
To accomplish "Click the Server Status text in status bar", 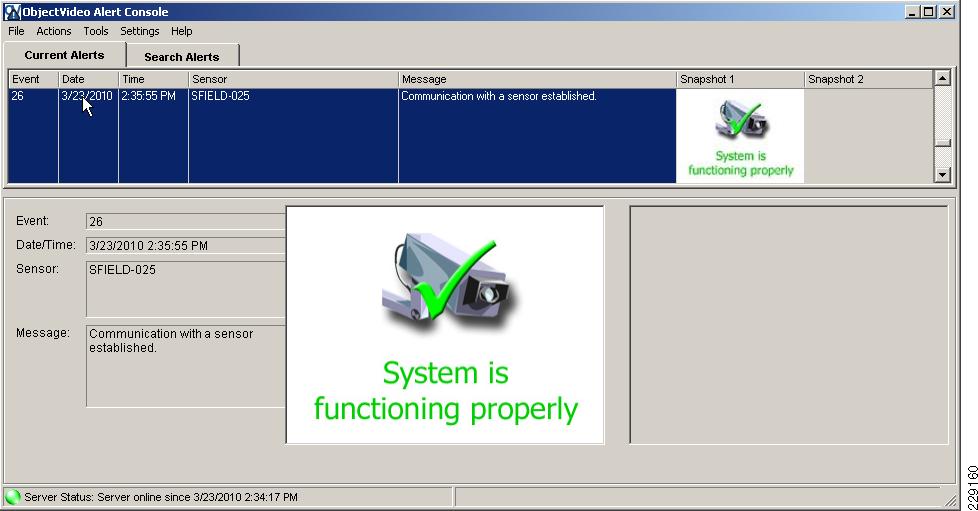I will [161, 497].
